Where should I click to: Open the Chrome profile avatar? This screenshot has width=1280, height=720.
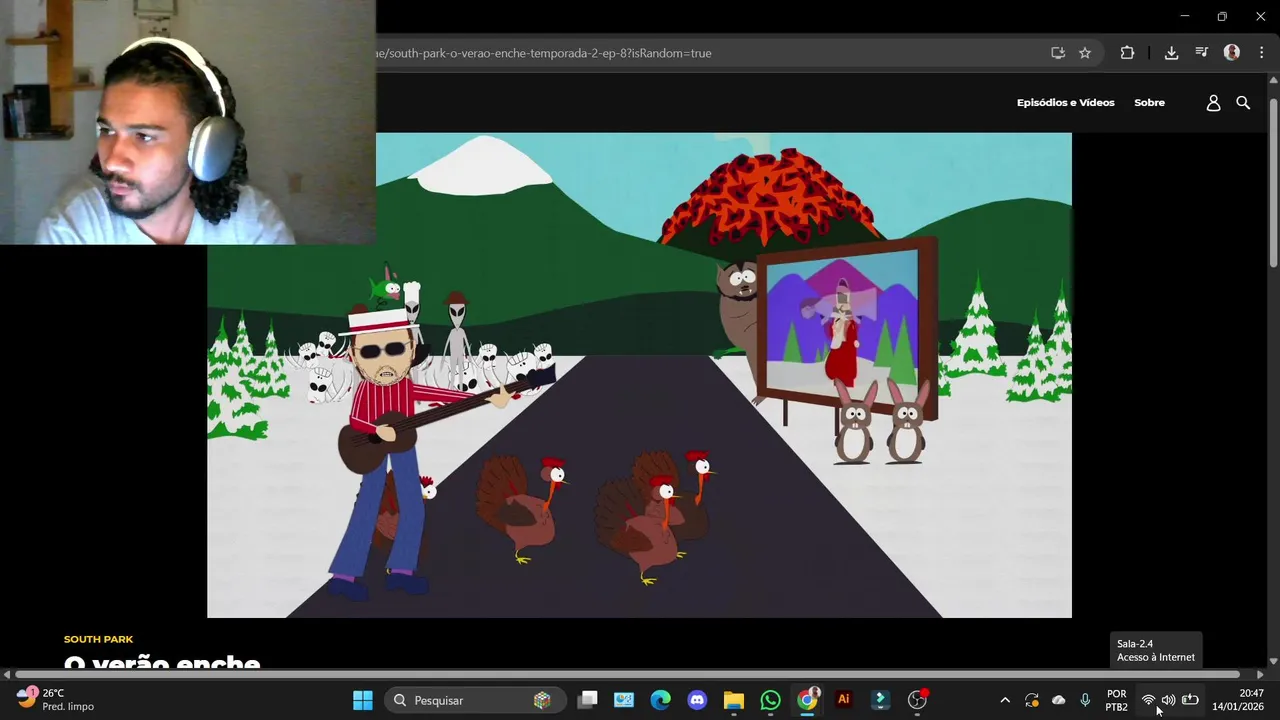tap(1232, 53)
